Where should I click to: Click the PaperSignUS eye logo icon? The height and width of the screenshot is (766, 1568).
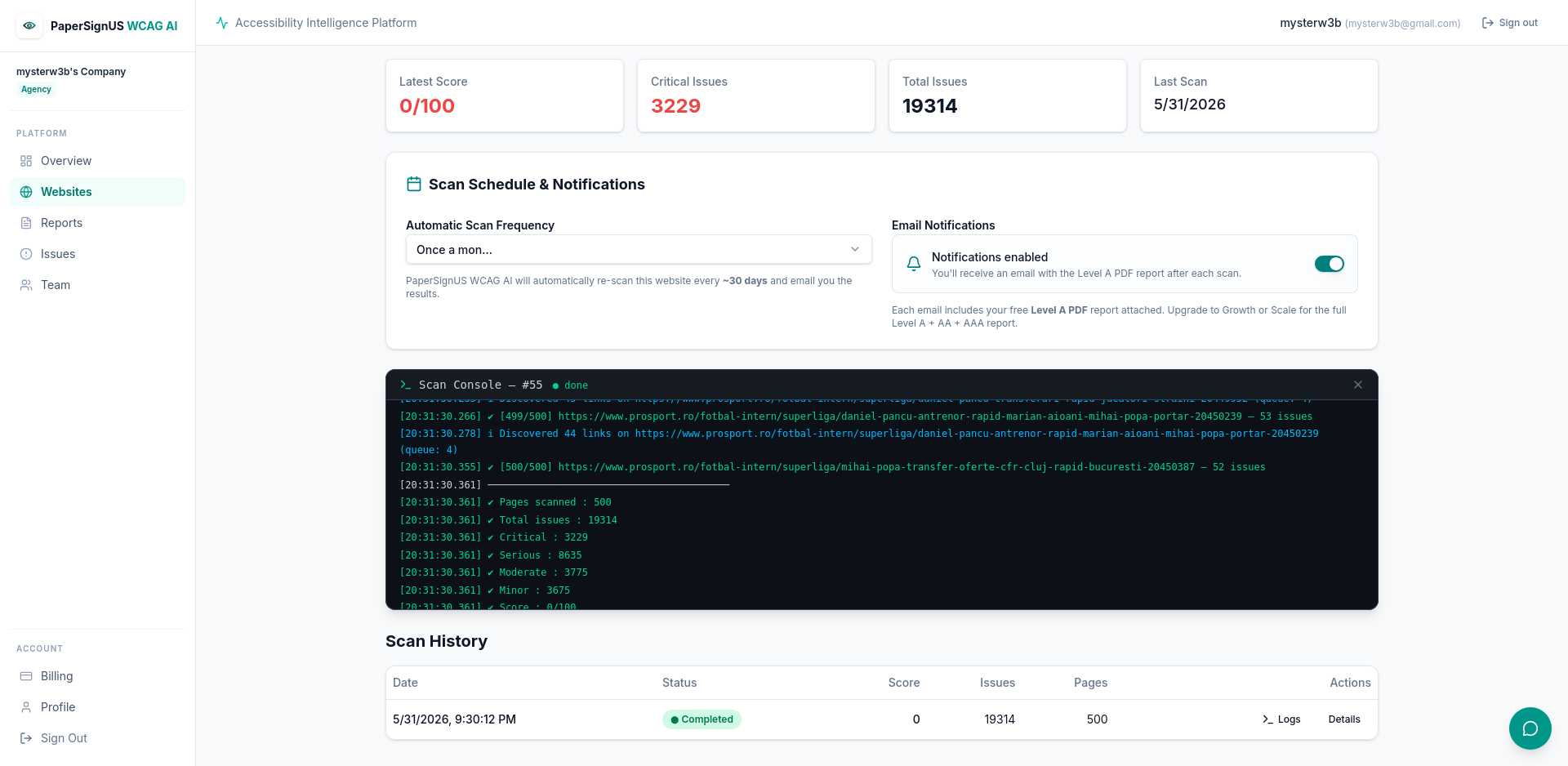(29, 25)
